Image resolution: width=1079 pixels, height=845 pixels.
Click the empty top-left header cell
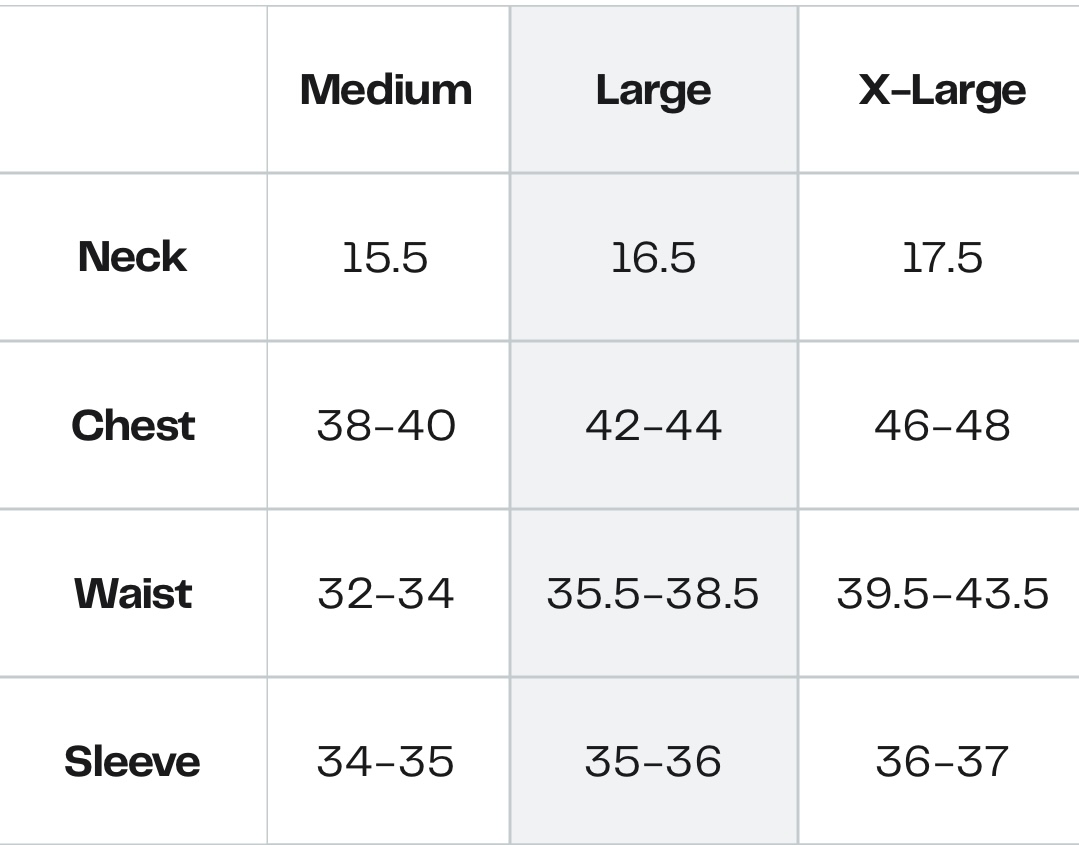[133, 89]
